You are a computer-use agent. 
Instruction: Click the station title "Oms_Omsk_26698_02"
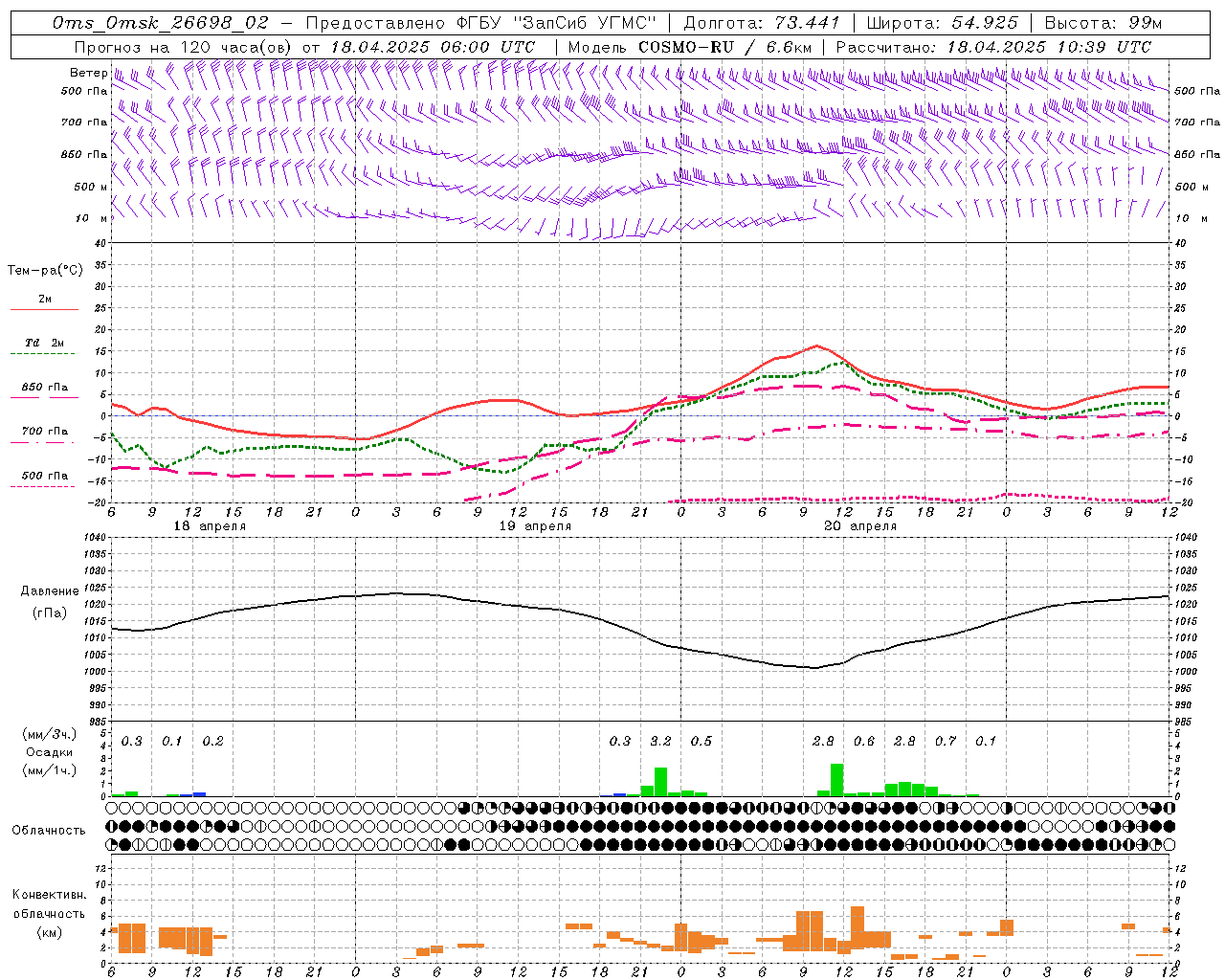(x=161, y=23)
